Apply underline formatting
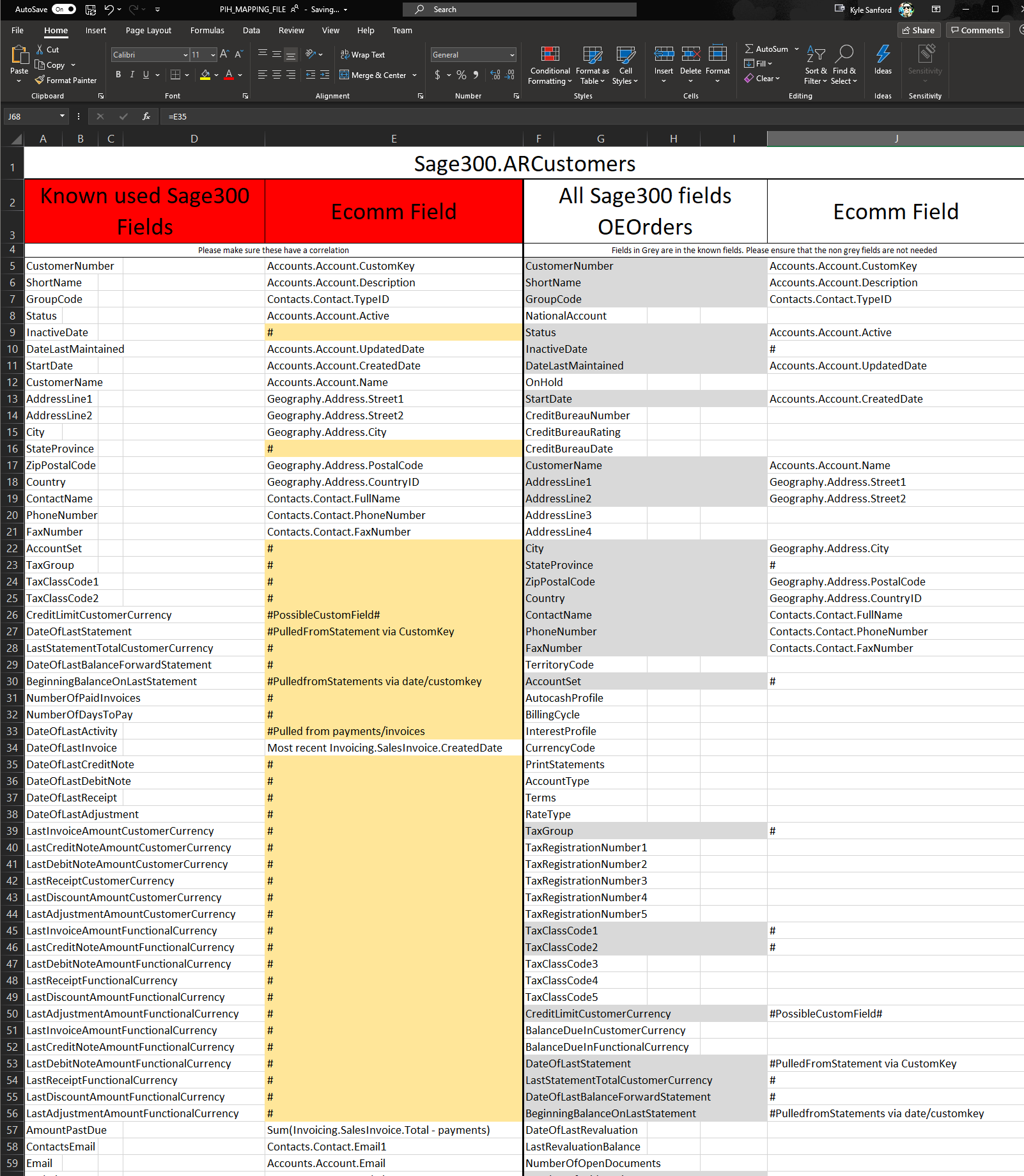1024x1176 pixels. point(146,75)
